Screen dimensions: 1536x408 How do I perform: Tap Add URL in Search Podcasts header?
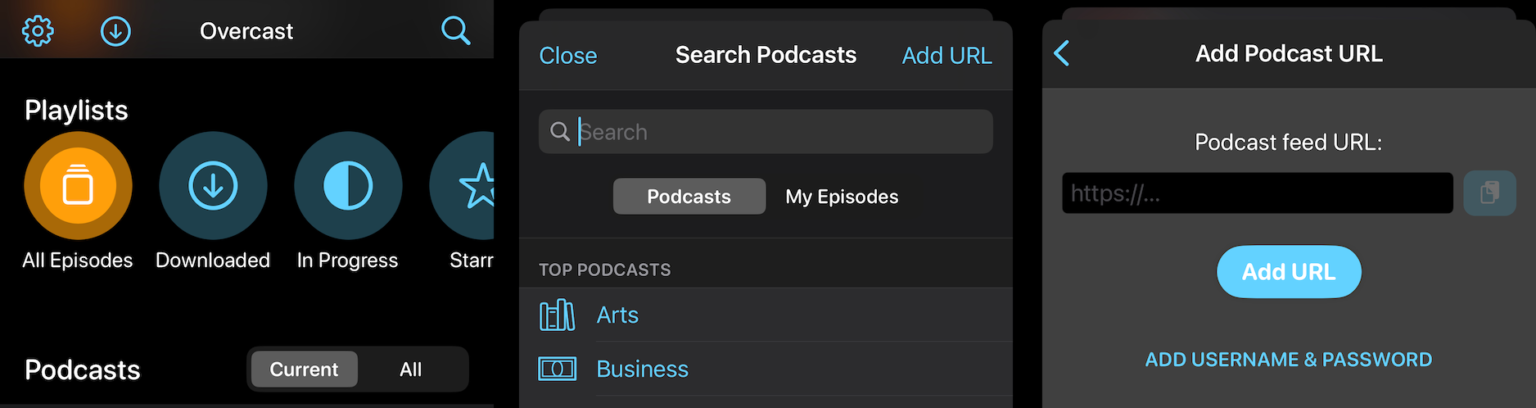pos(947,56)
